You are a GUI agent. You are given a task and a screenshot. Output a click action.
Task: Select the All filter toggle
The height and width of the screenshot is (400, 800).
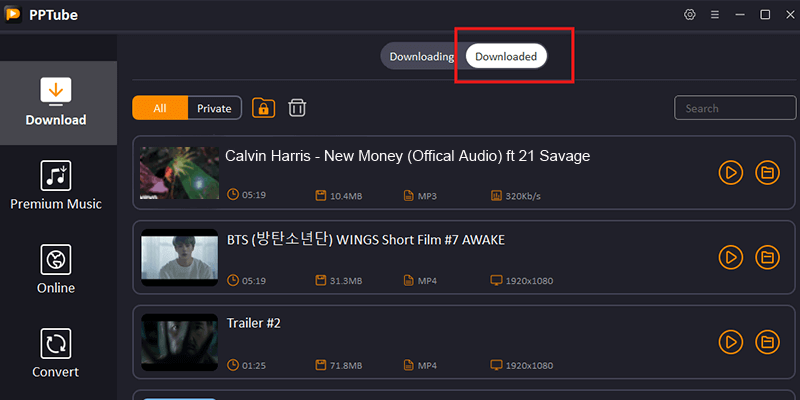(159, 108)
